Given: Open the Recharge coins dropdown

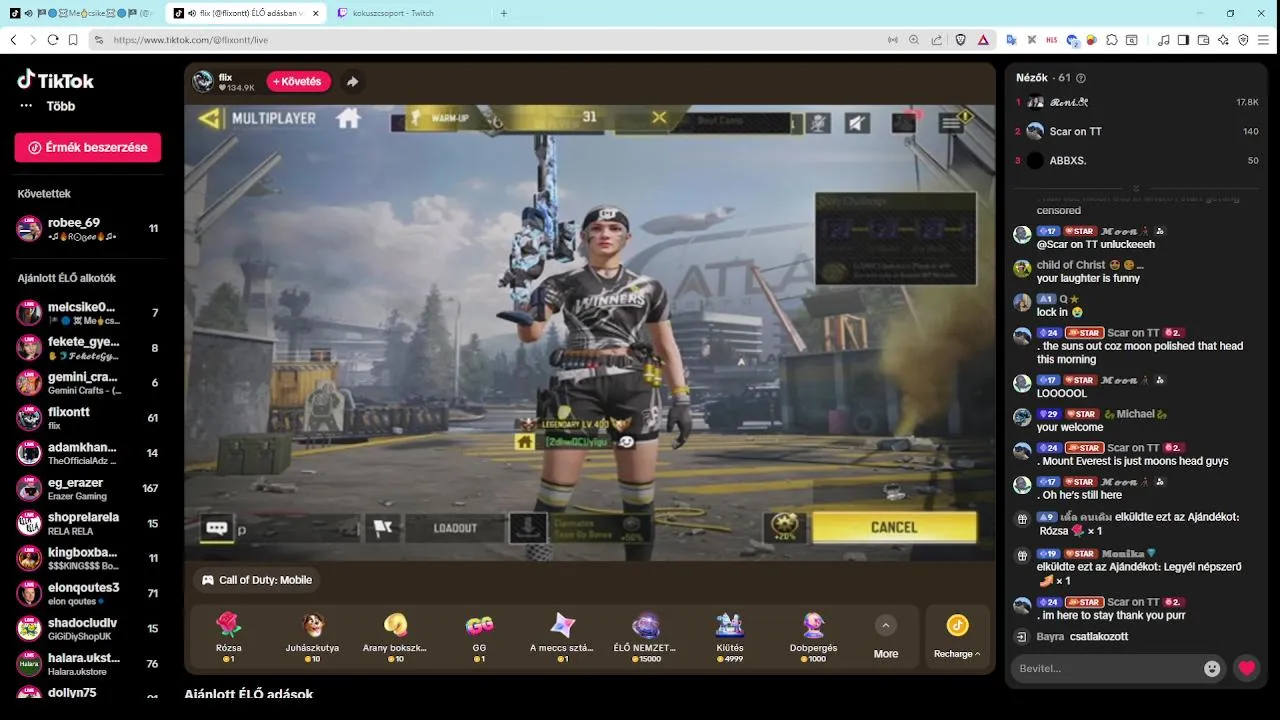Looking at the screenshot, I should click(x=957, y=637).
